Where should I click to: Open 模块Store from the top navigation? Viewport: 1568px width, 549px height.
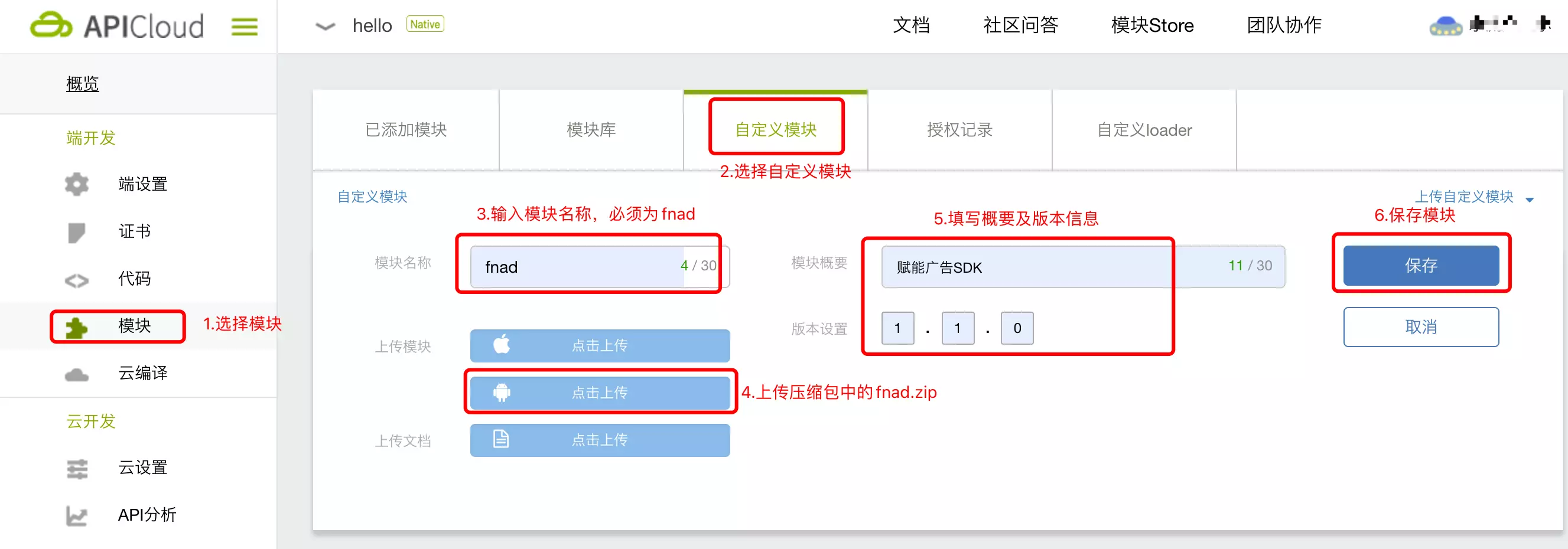1151,25
